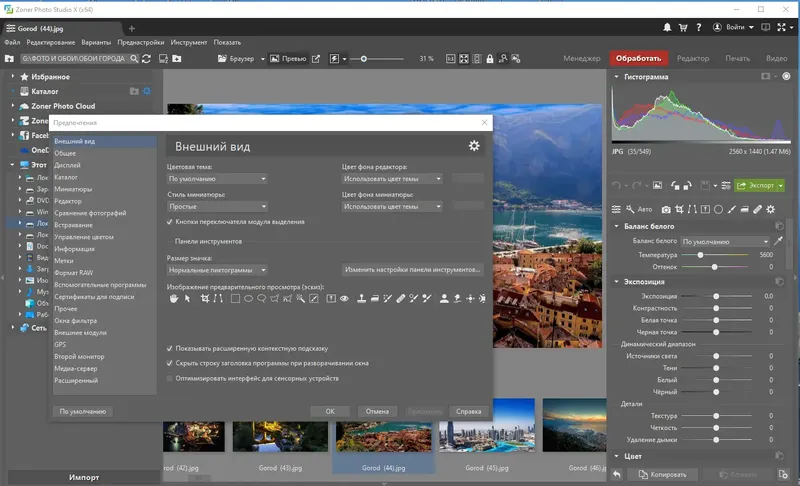This screenshot has height=486, width=800.
Task: Click the gear icon in Внешний вид header
Action: pos(474,146)
